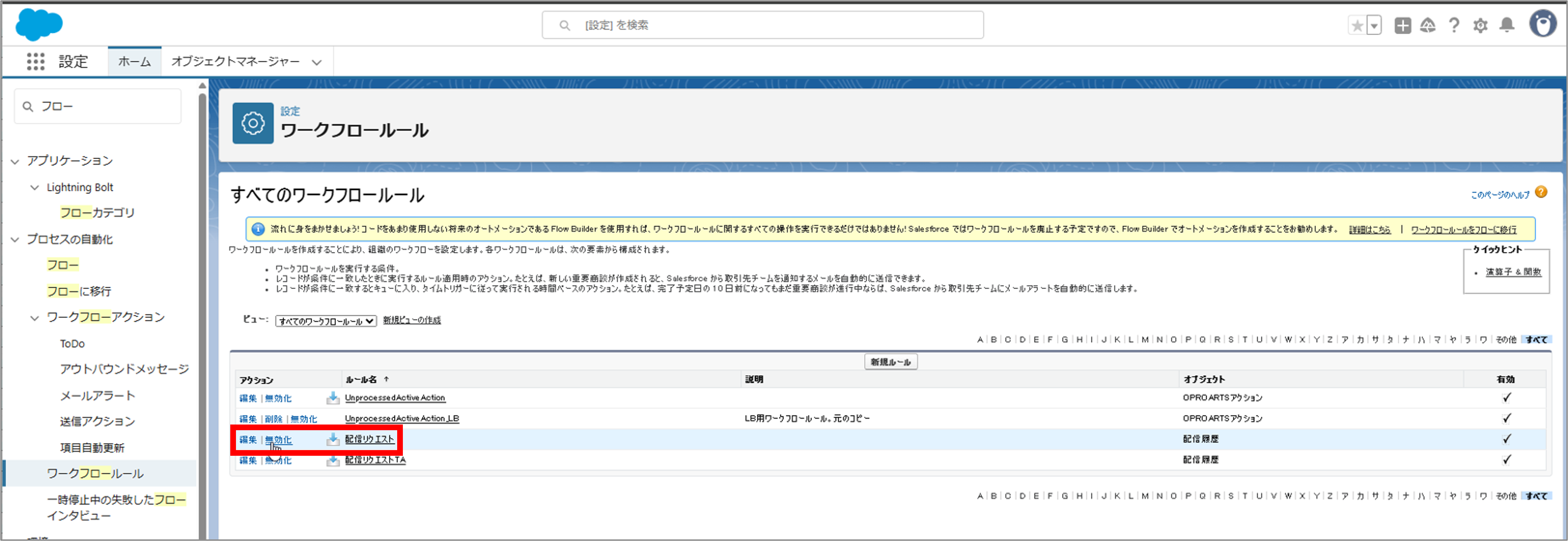Open the global actions plus icon
Screen dimensions: 1568x541
tap(1403, 26)
